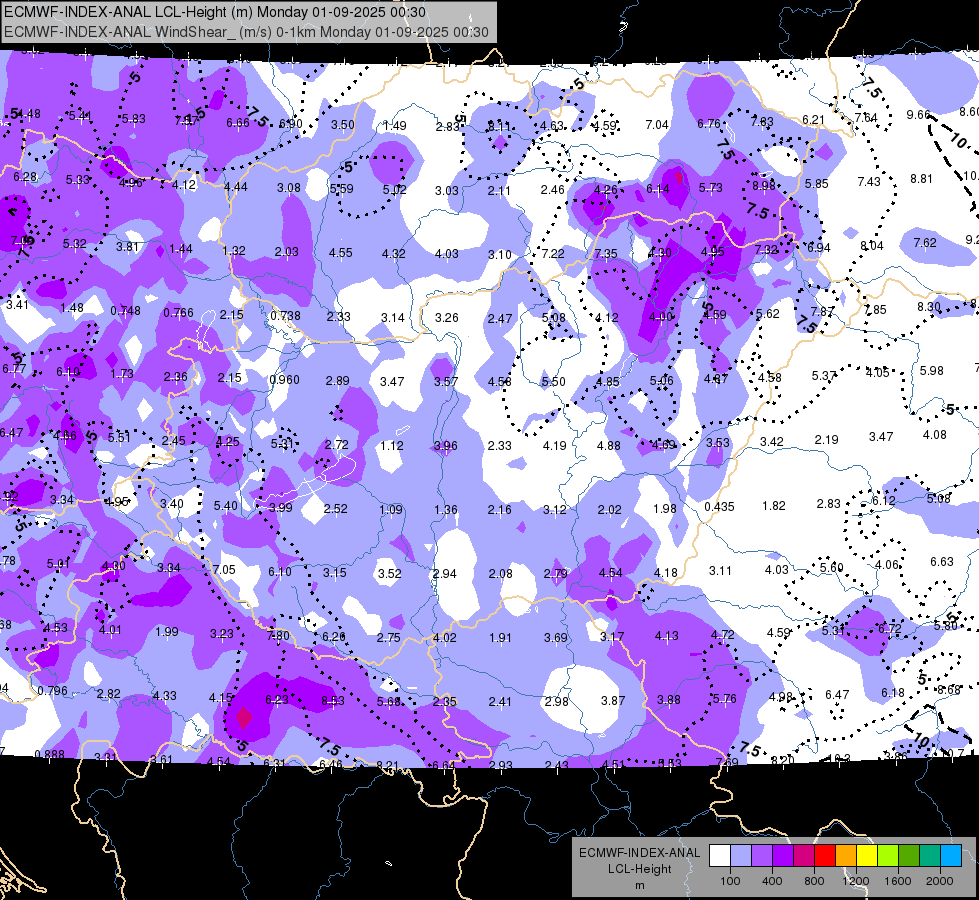Click the WindShear 0-1km title line
The width and height of the screenshot is (979, 900).
tap(247, 32)
